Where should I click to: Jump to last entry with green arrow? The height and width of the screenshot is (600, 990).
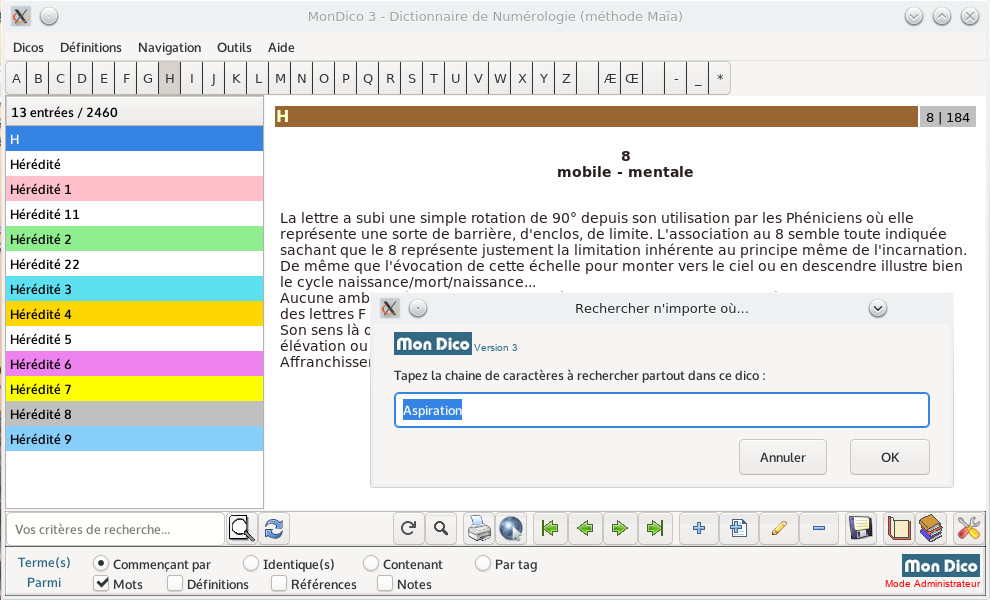(x=655, y=528)
